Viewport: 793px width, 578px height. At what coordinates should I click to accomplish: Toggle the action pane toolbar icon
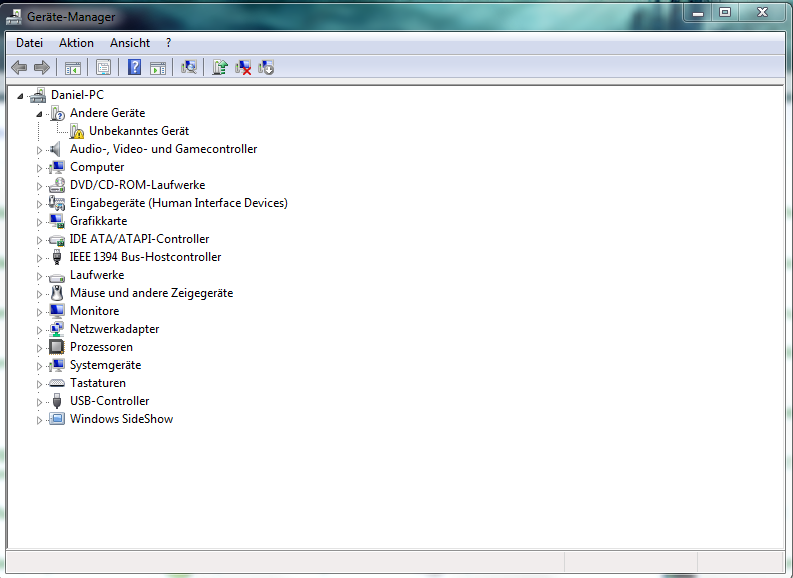click(x=158, y=67)
